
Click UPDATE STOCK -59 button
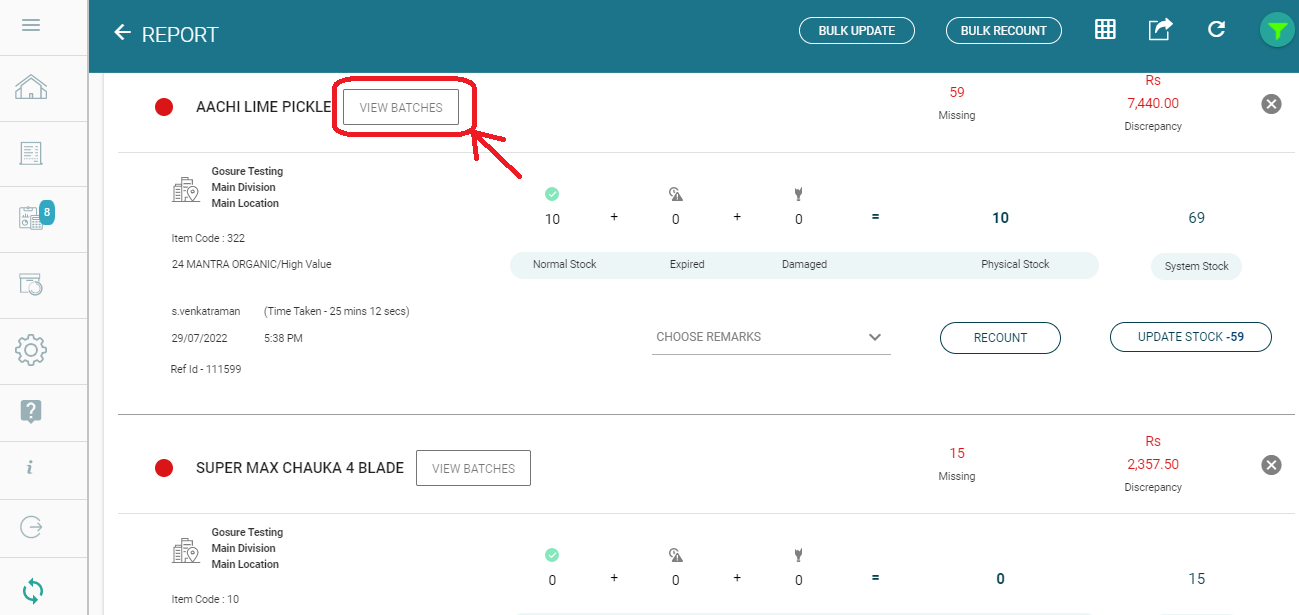pos(1191,337)
